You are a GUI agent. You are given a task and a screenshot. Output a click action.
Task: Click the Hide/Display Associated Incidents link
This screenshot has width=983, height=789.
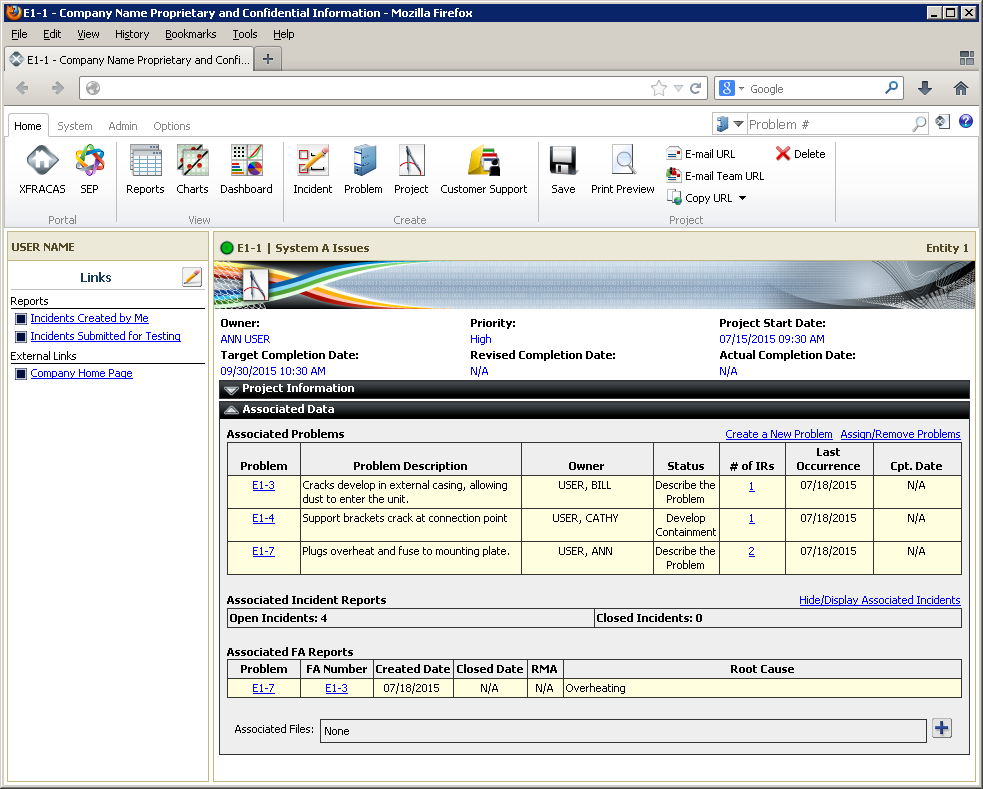(879, 600)
